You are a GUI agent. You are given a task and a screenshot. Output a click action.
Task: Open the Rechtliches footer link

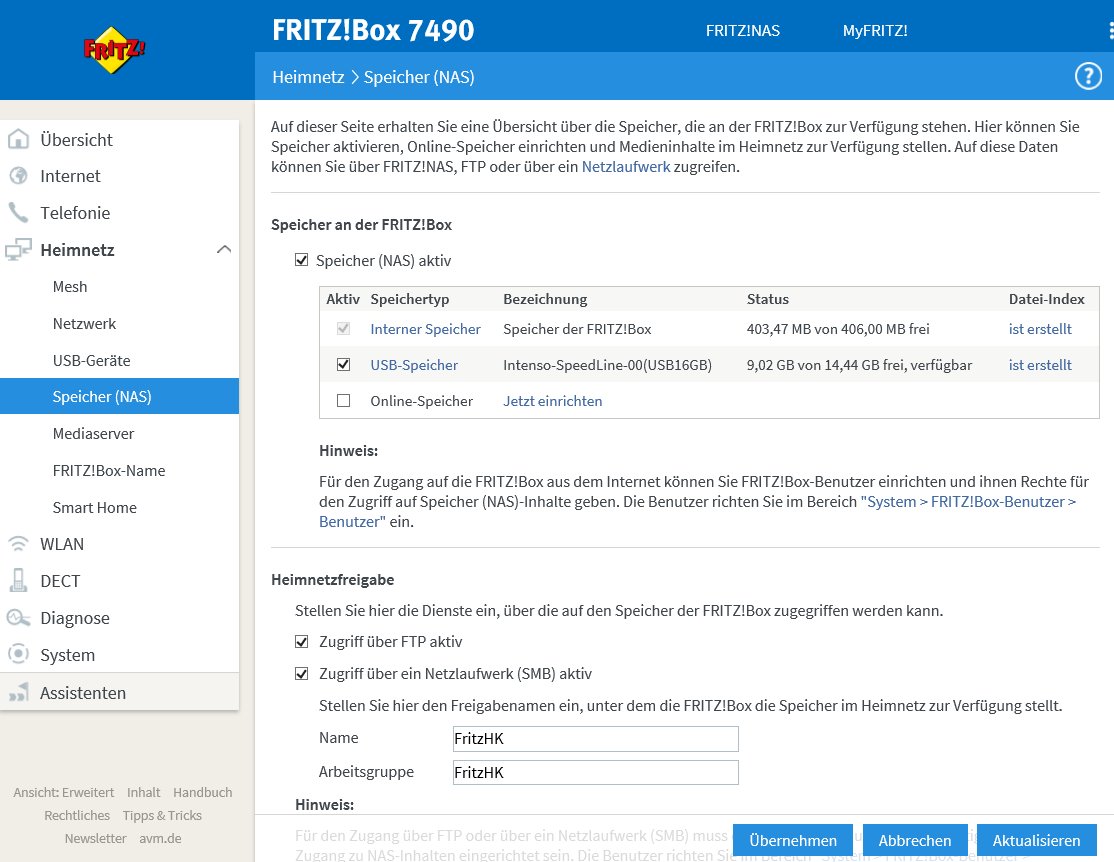[x=77, y=815]
